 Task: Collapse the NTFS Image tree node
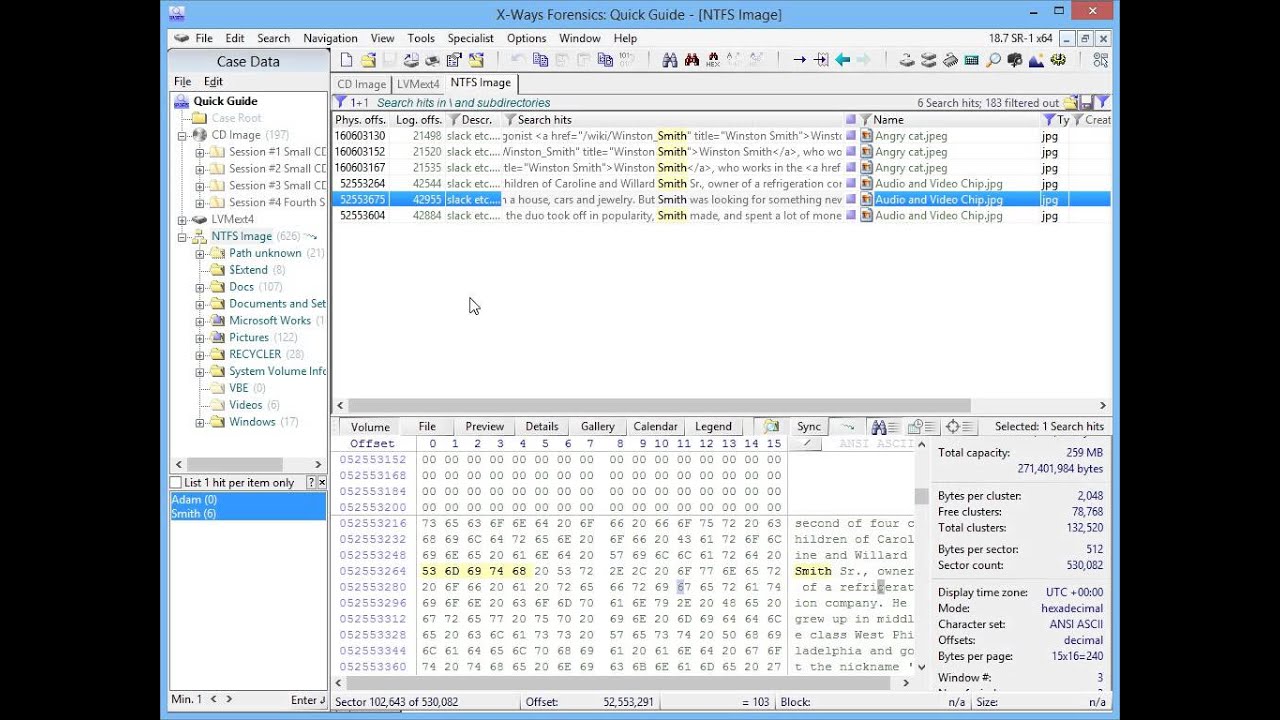coord(182,237)
